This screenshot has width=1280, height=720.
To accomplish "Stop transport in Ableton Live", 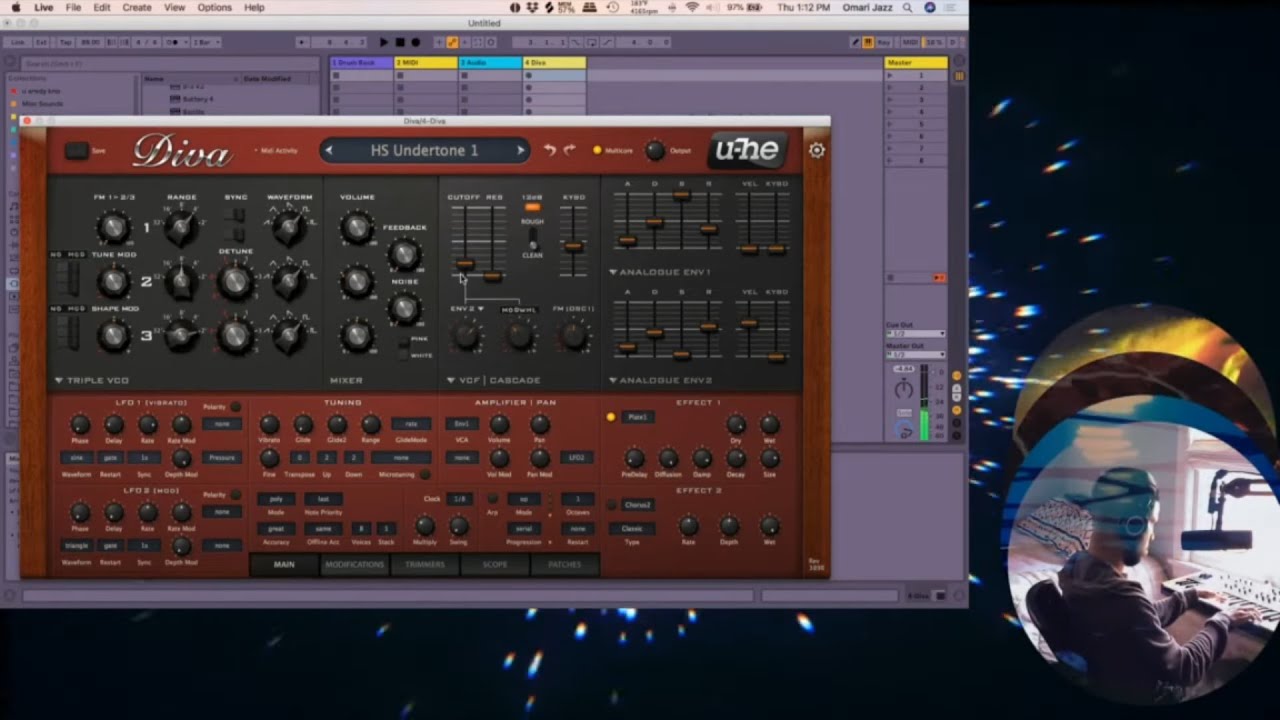I will click(x=400, y=42).
